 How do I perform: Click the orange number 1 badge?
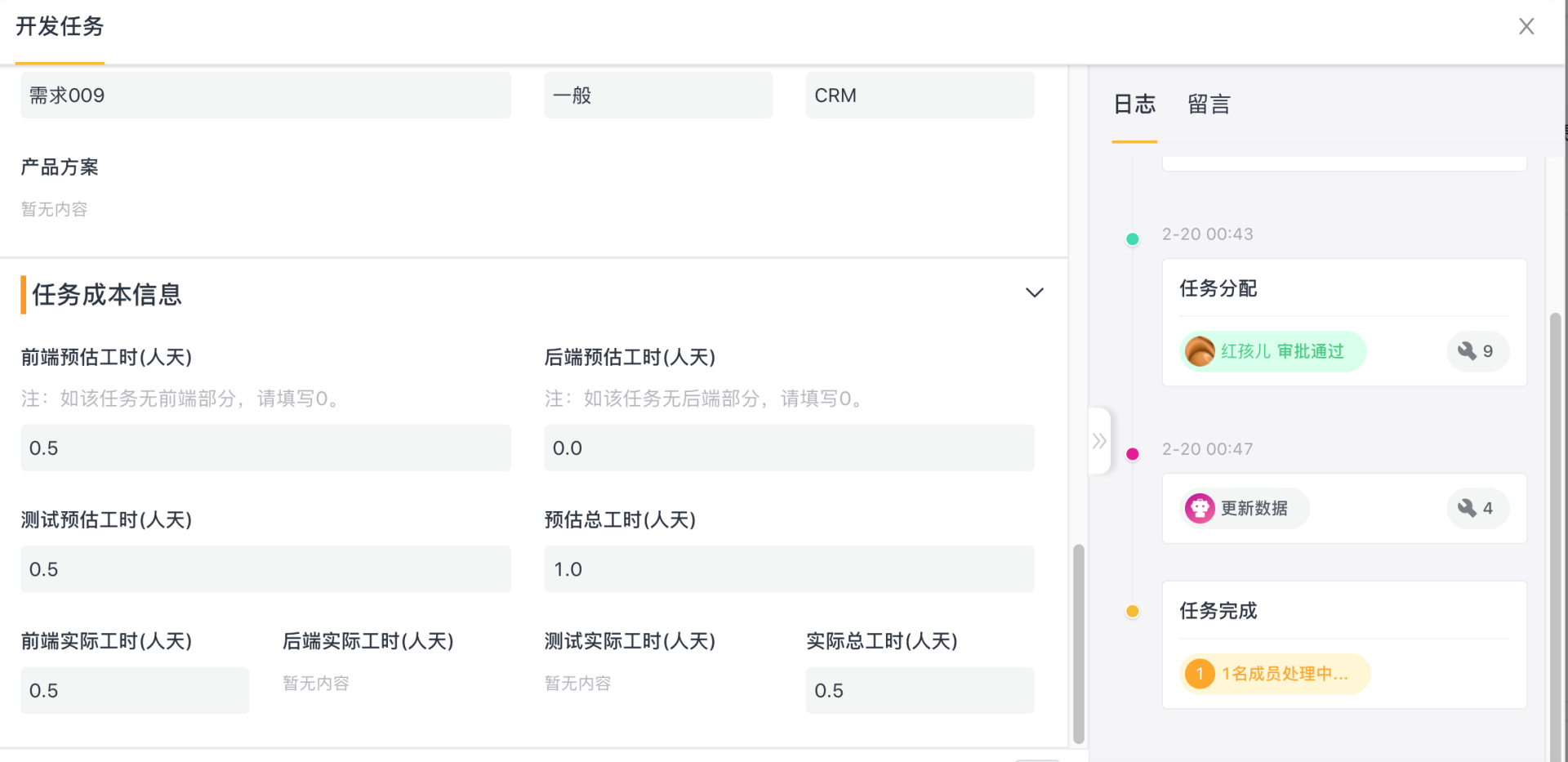1200,674
